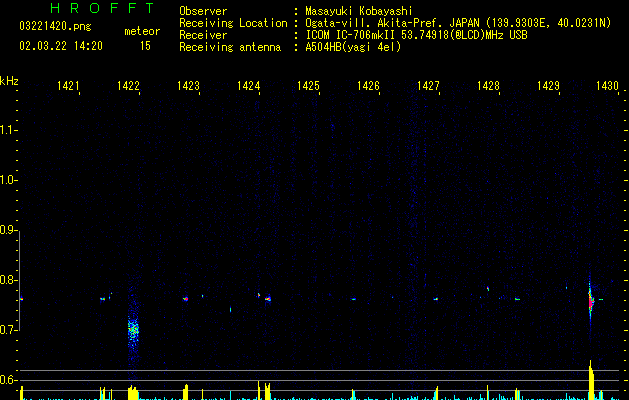Click the 1429 time axis marker

pyautogui.click(x=548, y=86)
